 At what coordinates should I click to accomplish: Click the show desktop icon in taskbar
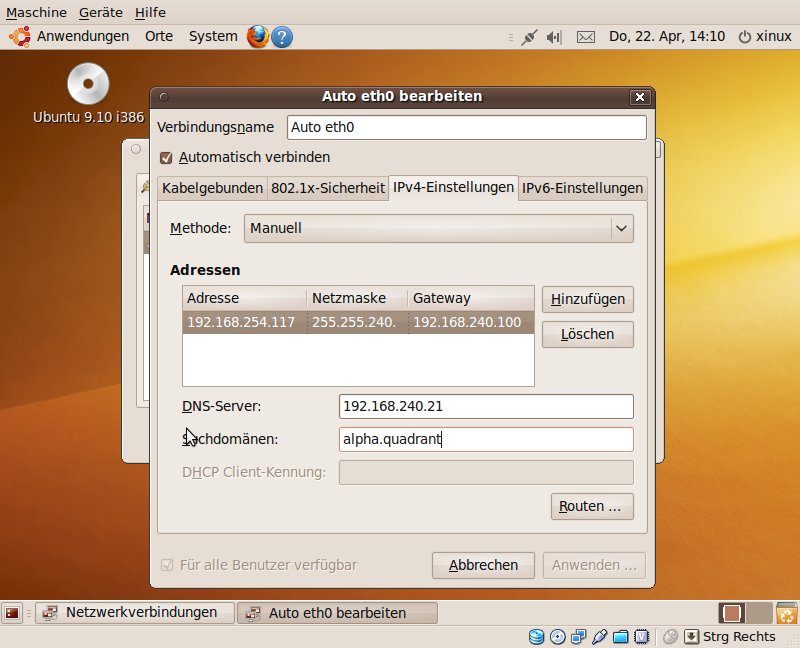[13, 612]
